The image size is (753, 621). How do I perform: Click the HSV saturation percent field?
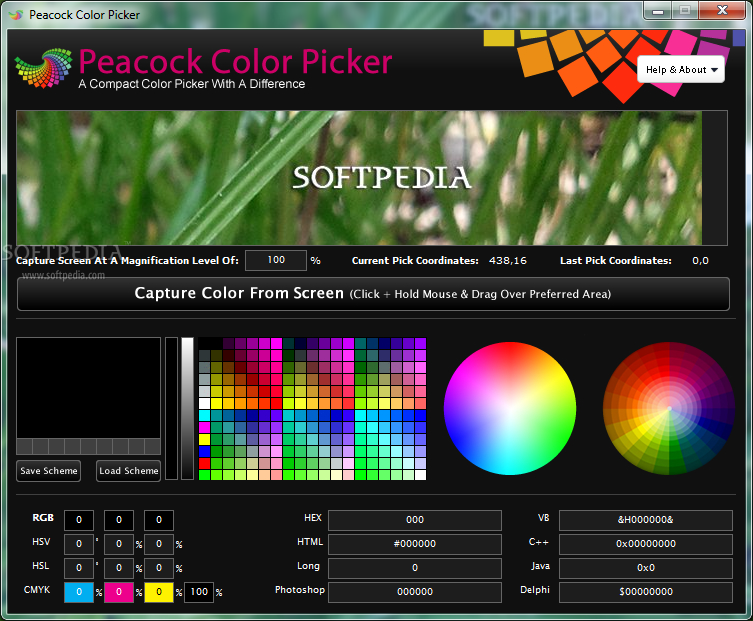click(119, 544)
